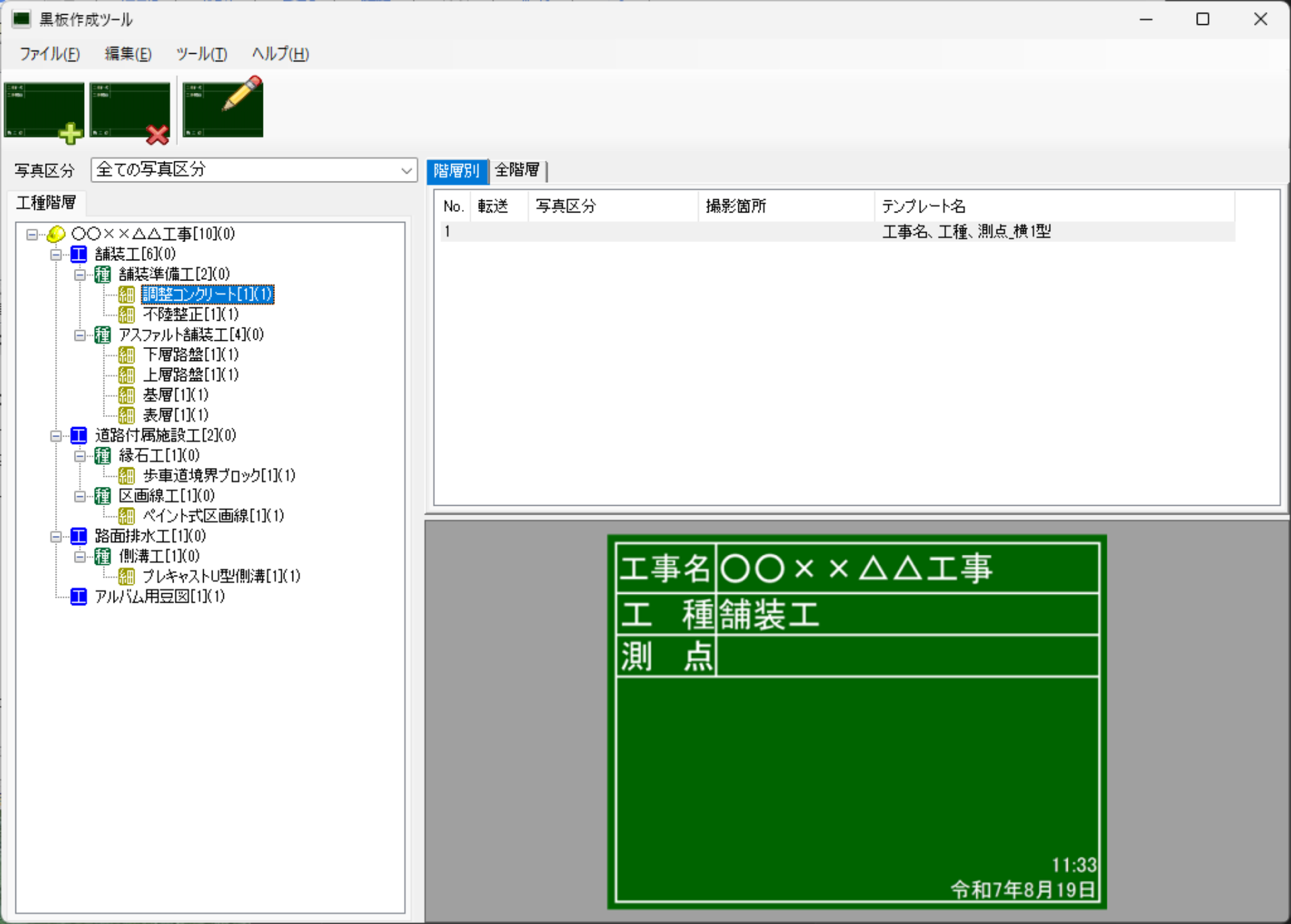
Task: Click the 種 icon beside アスファルト舗装工
Action: coord(103,334)
